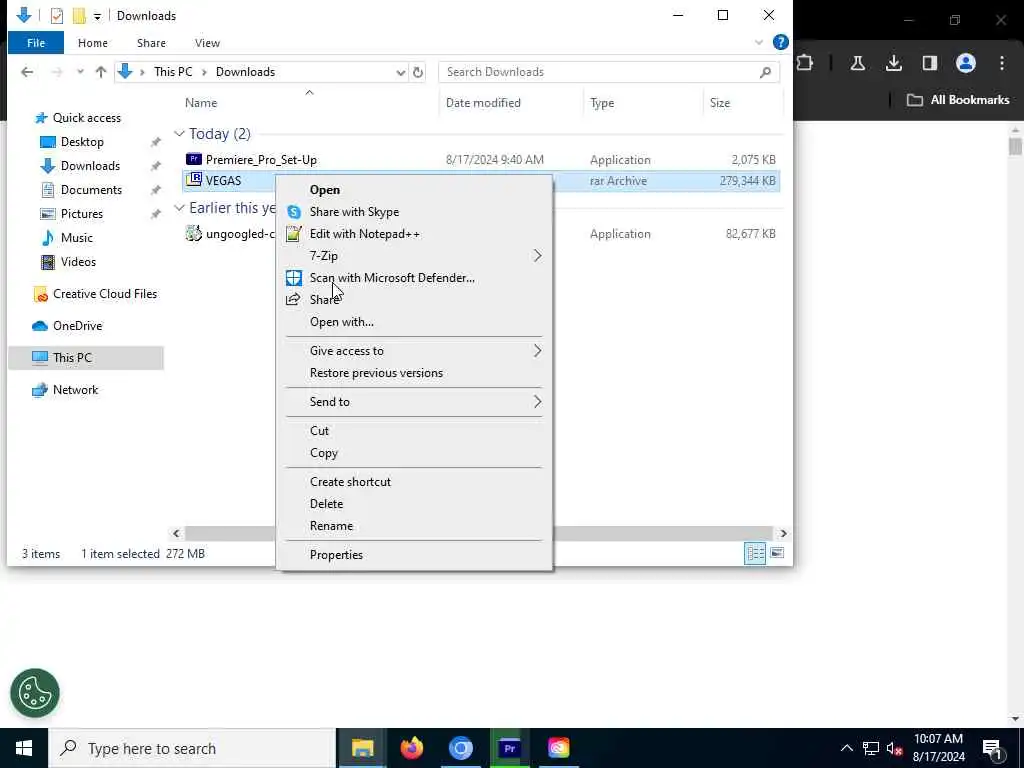Show hidden system tray icons chevron
Viewport: 1024px width, 768px height.
coord(846,748)
